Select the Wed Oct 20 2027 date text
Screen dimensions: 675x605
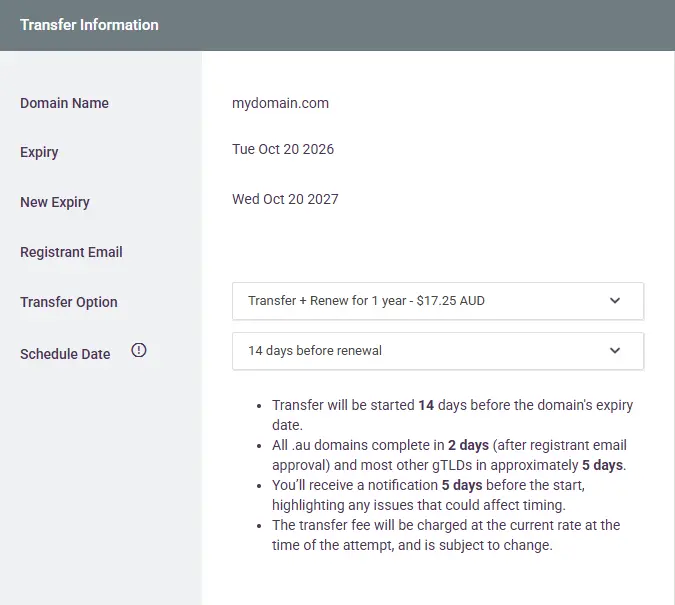pos(285,199)
